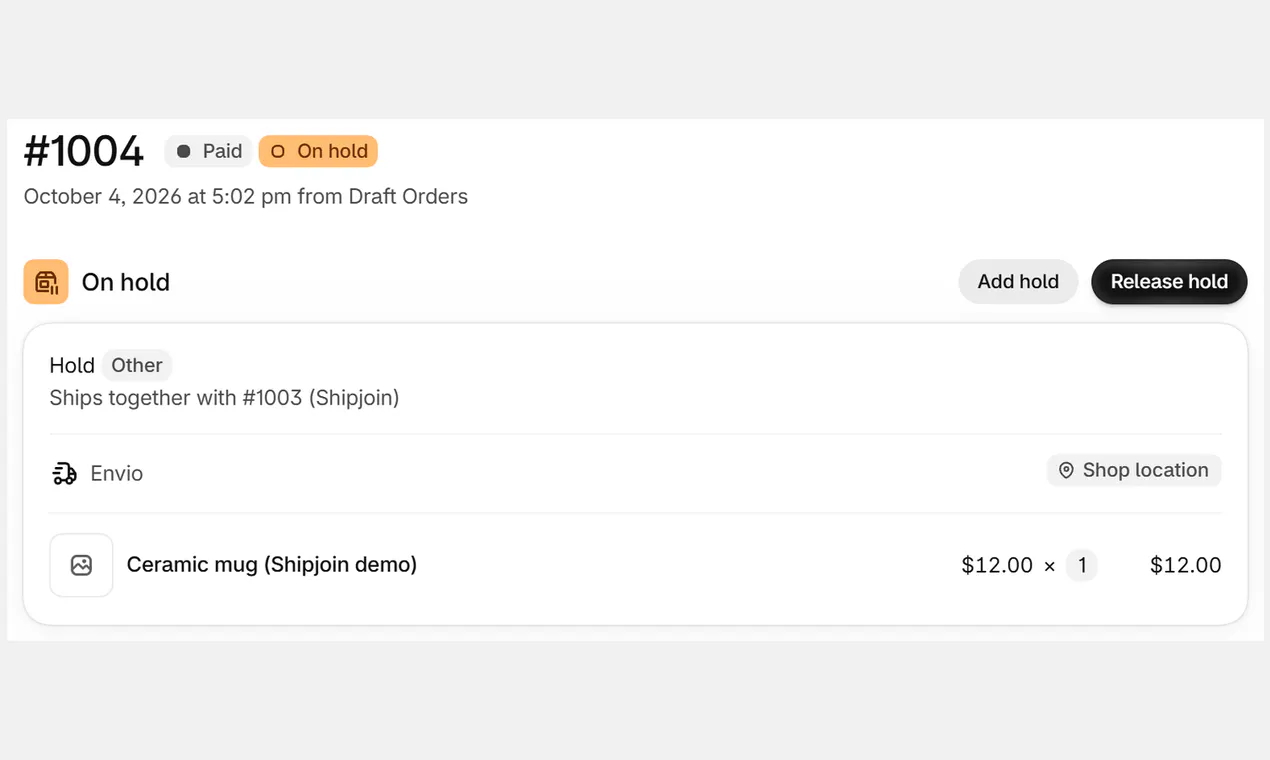Click the dot icon in Paid badge
The image size is (1270, 760).
184,151
